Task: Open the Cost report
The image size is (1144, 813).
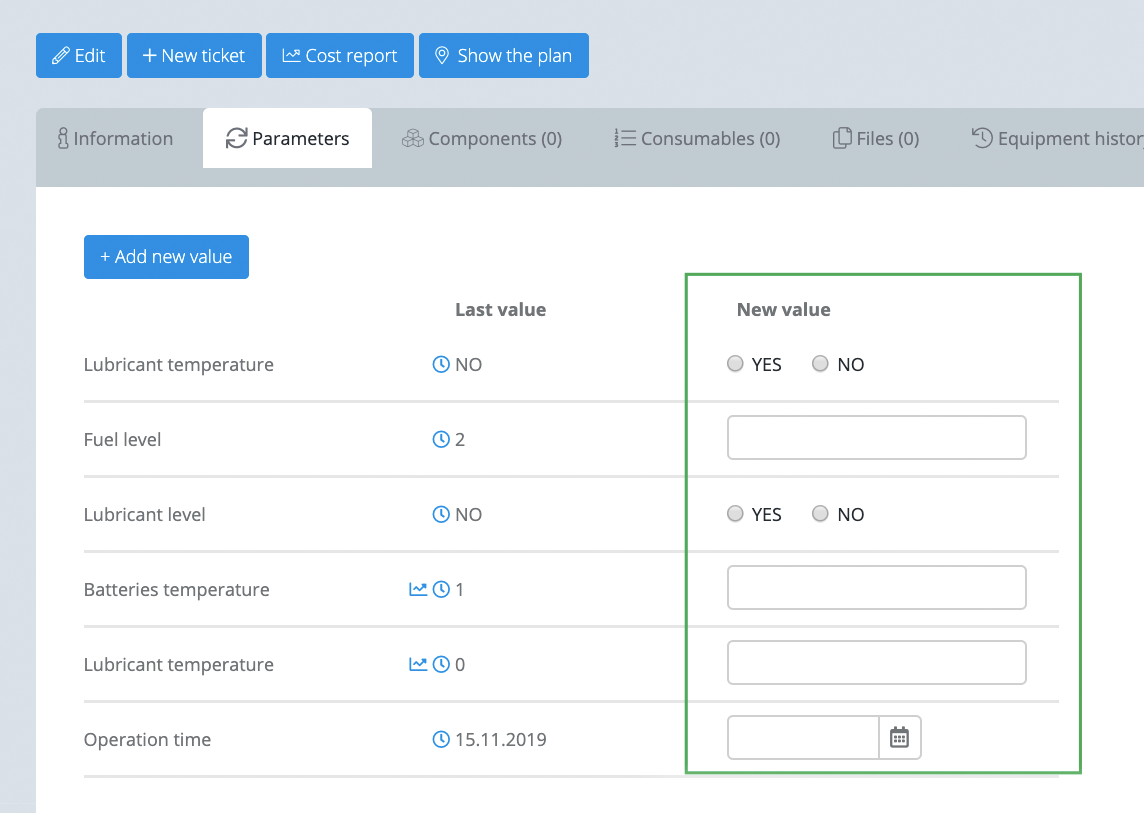Action: 340,55
